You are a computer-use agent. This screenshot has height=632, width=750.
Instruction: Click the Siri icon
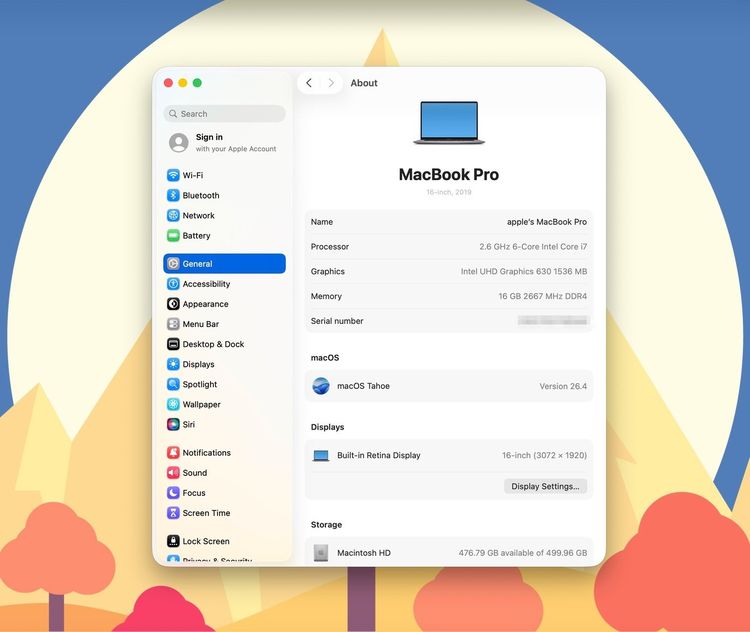coord(173,424)
